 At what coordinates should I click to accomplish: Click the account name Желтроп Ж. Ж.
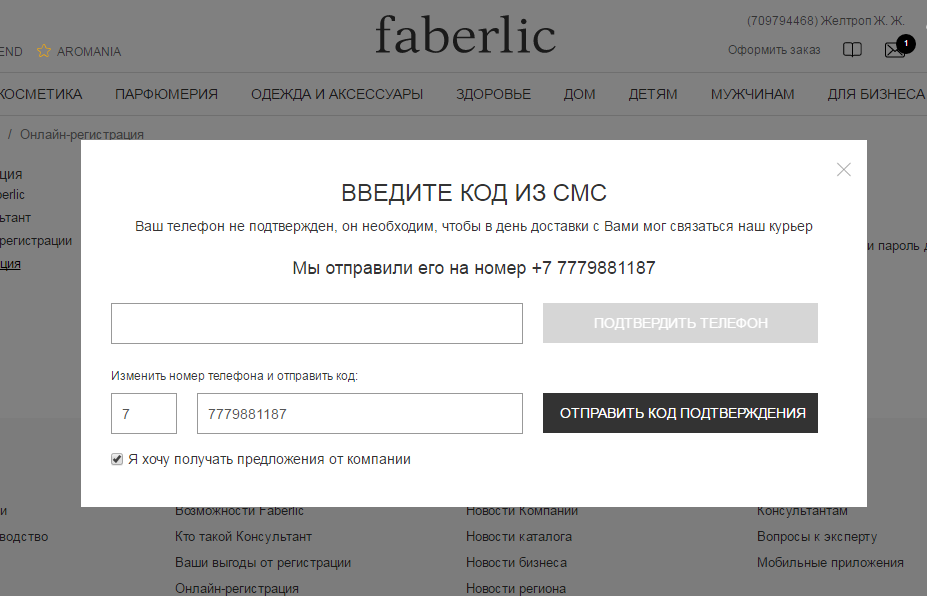pos(863,21)
